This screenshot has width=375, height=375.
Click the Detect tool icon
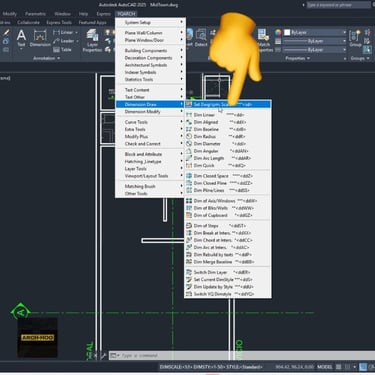201,37
